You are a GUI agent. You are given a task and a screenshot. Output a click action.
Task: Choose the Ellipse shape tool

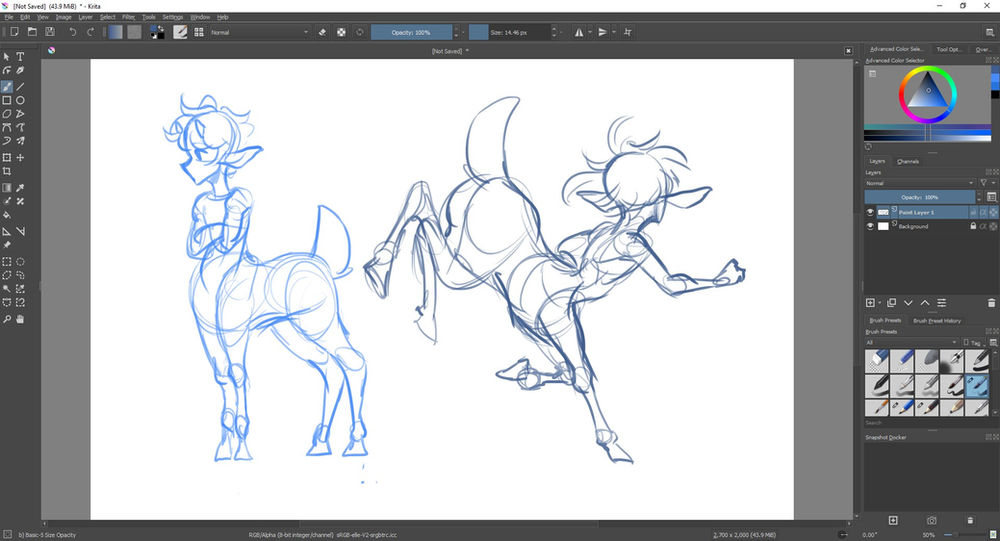pyautogui.click(x=20, y=100)
